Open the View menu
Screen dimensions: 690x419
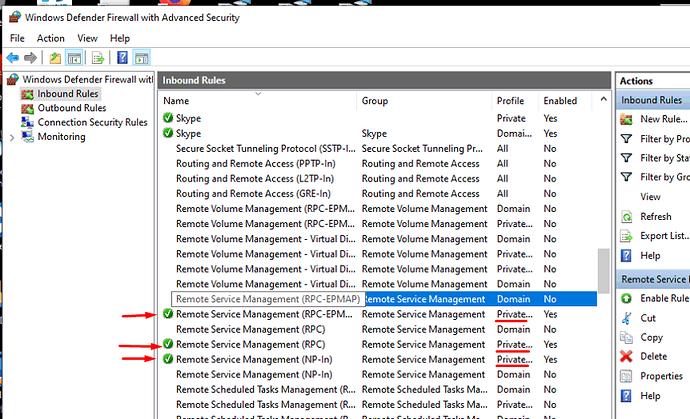pyautogui.click(x=87, y=38)
